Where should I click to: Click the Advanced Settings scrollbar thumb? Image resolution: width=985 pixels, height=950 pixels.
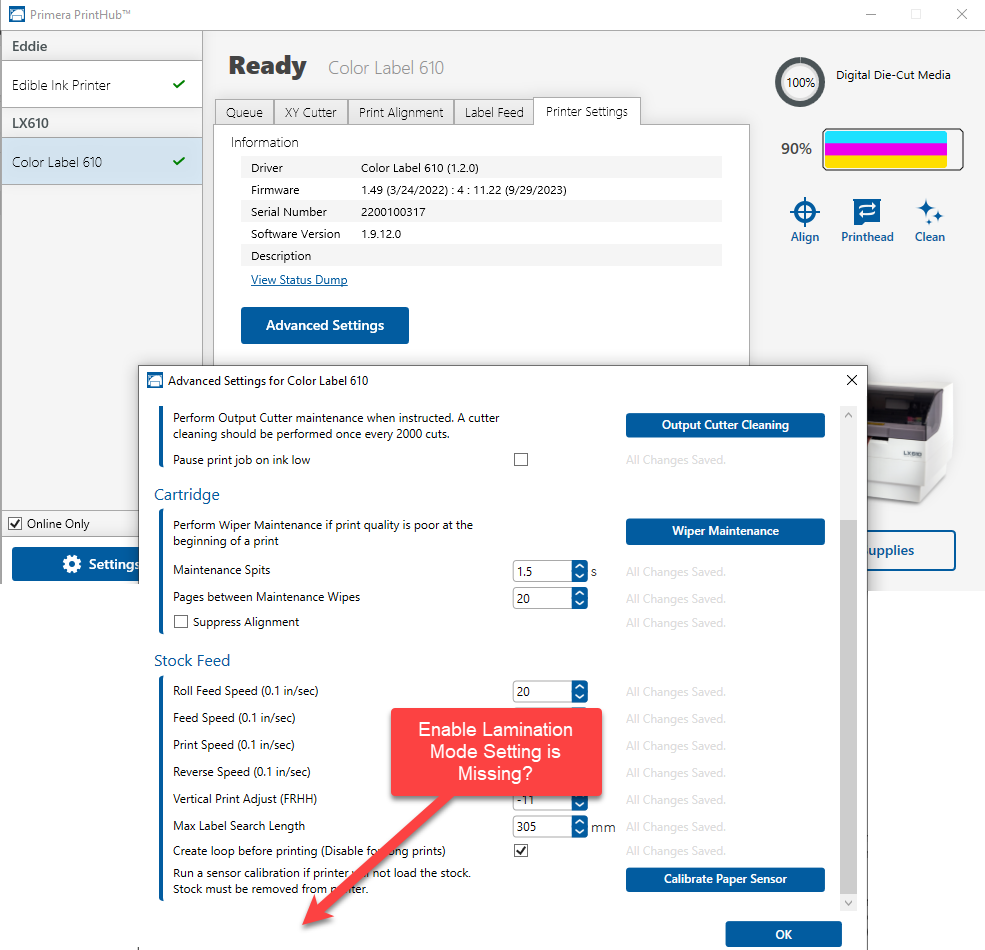pyautogui.click(x=848, y=706)
